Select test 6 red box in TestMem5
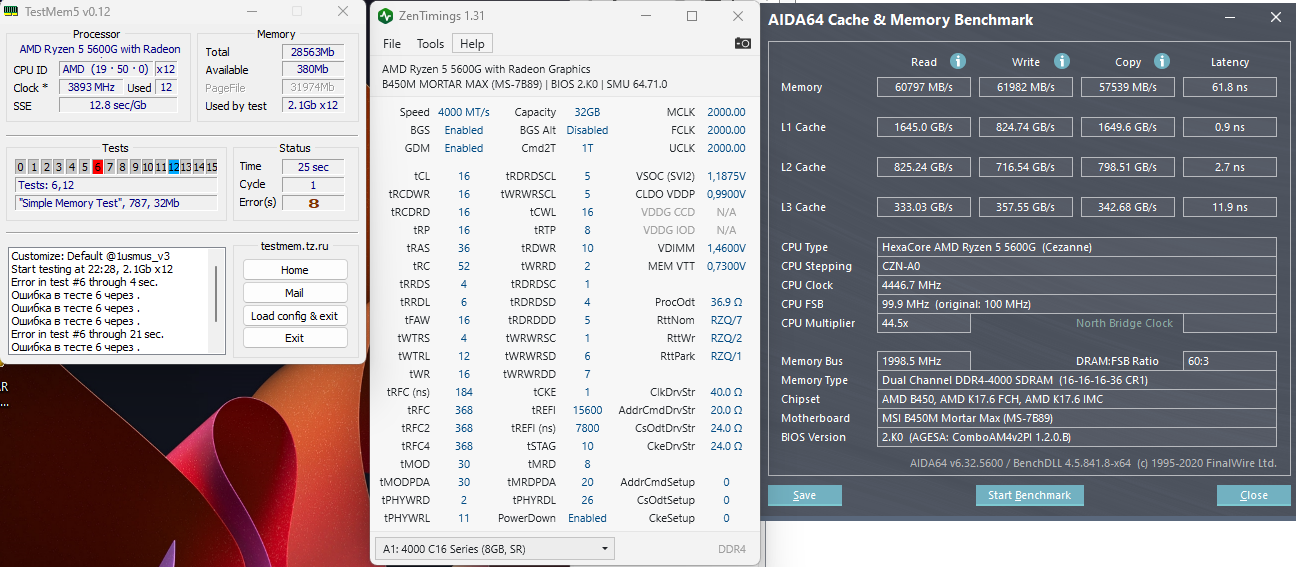1296x567 pixels. [x=98, y=167]
